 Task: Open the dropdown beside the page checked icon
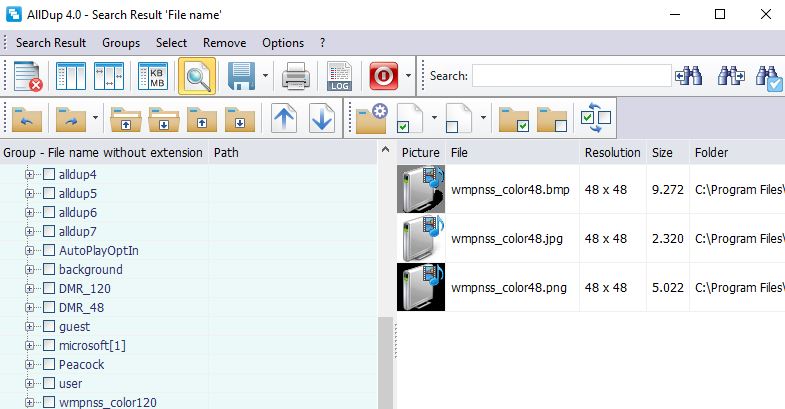pos(434,118)
